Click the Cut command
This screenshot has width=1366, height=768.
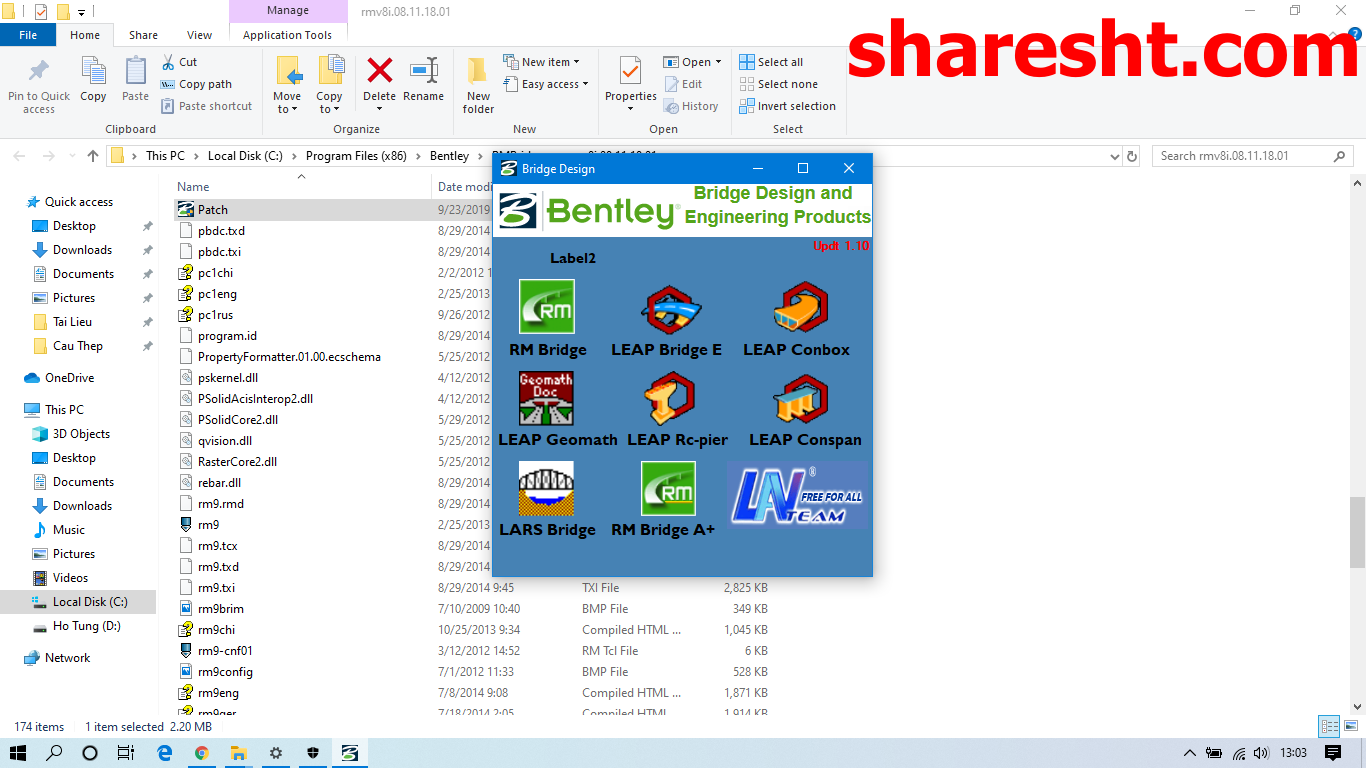[x=179, y=62]
